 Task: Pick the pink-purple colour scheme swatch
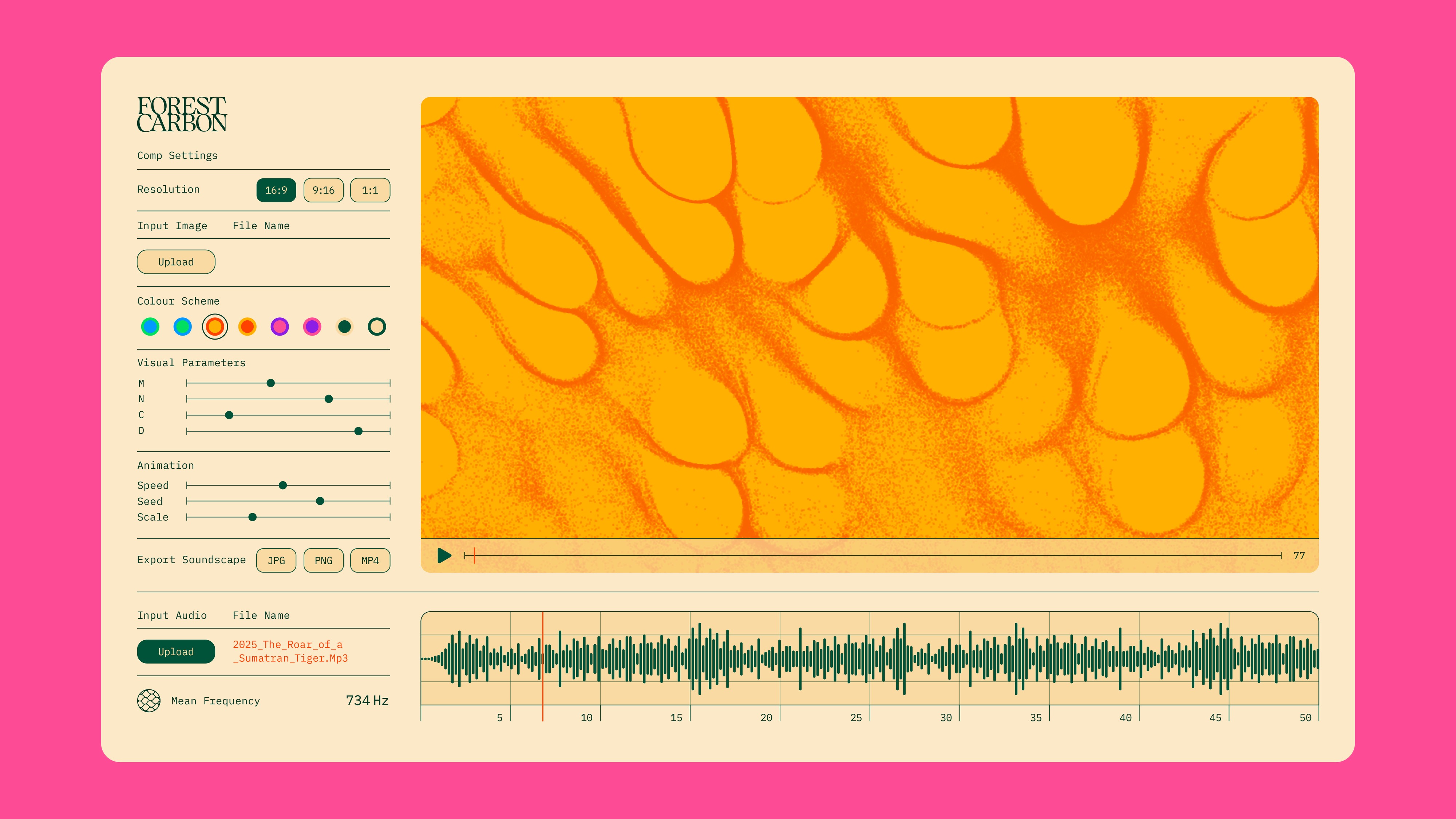click(x=280, y=327)
